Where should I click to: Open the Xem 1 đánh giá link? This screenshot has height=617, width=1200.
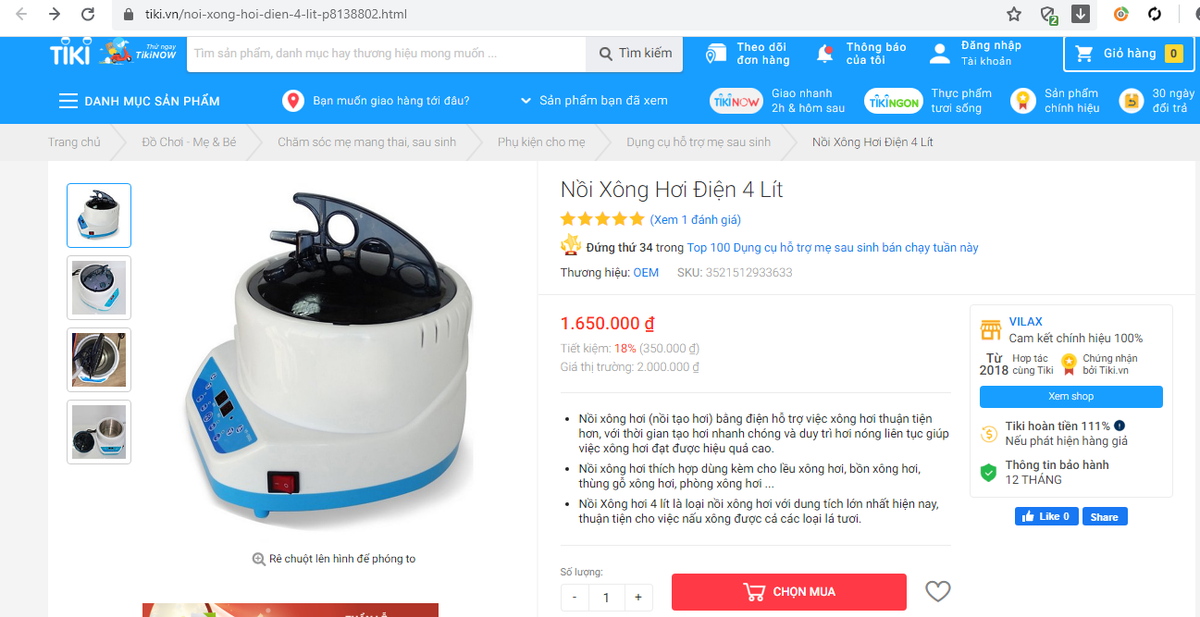695,219
